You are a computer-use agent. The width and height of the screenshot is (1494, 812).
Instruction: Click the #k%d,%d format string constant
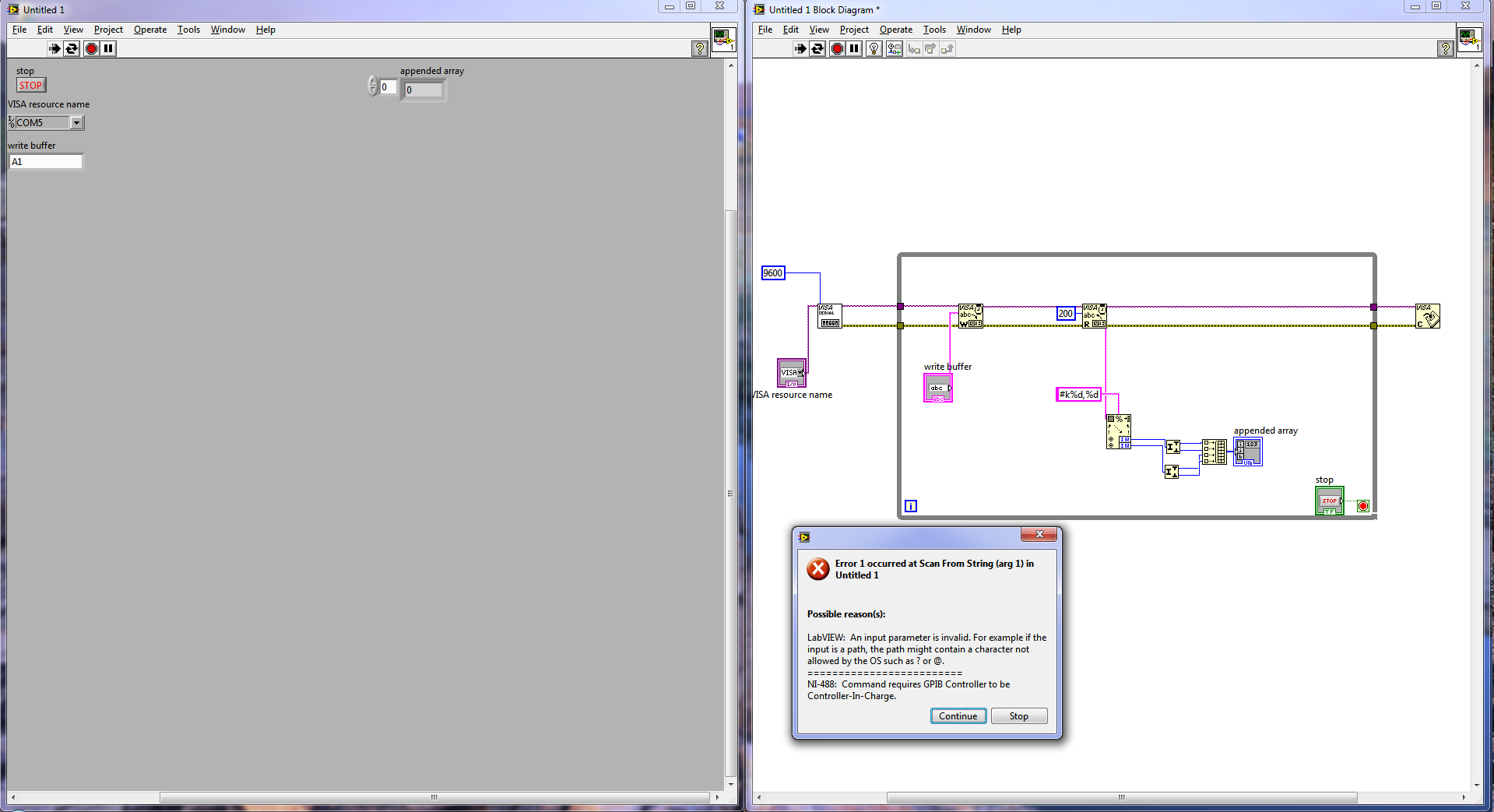(x=1078, y=395)
